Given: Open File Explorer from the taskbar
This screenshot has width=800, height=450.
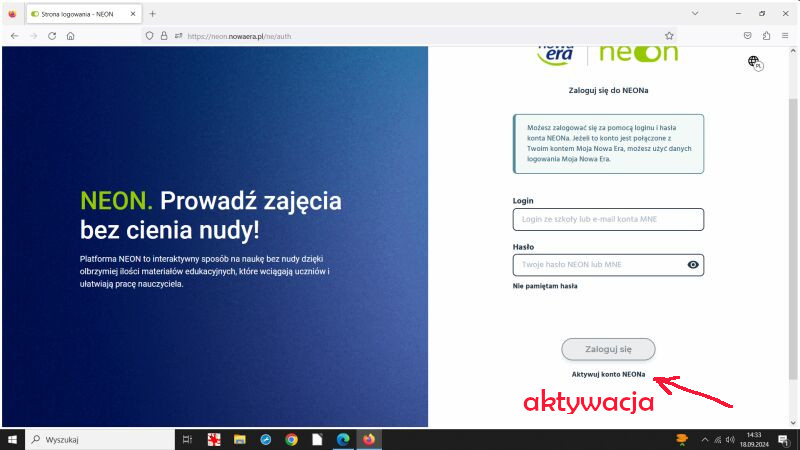Looking at the screenshot, I should coord(239,439).
